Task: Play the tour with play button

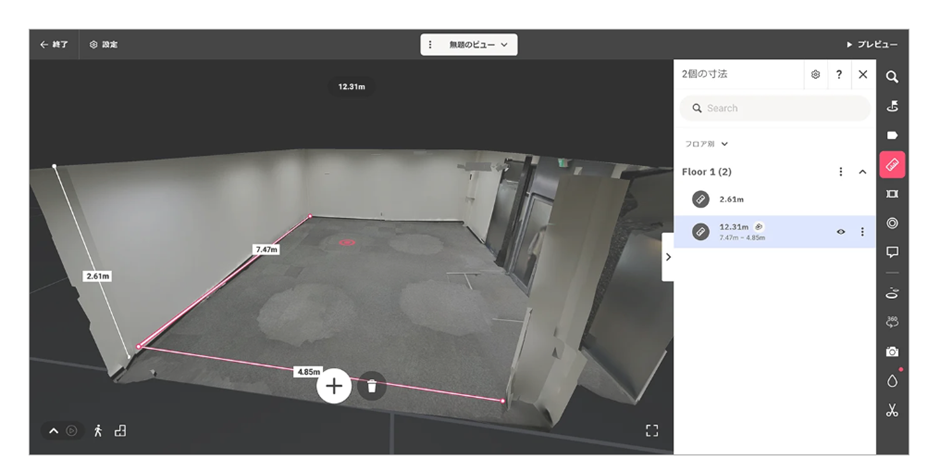Action: click(x=71, y=430)
